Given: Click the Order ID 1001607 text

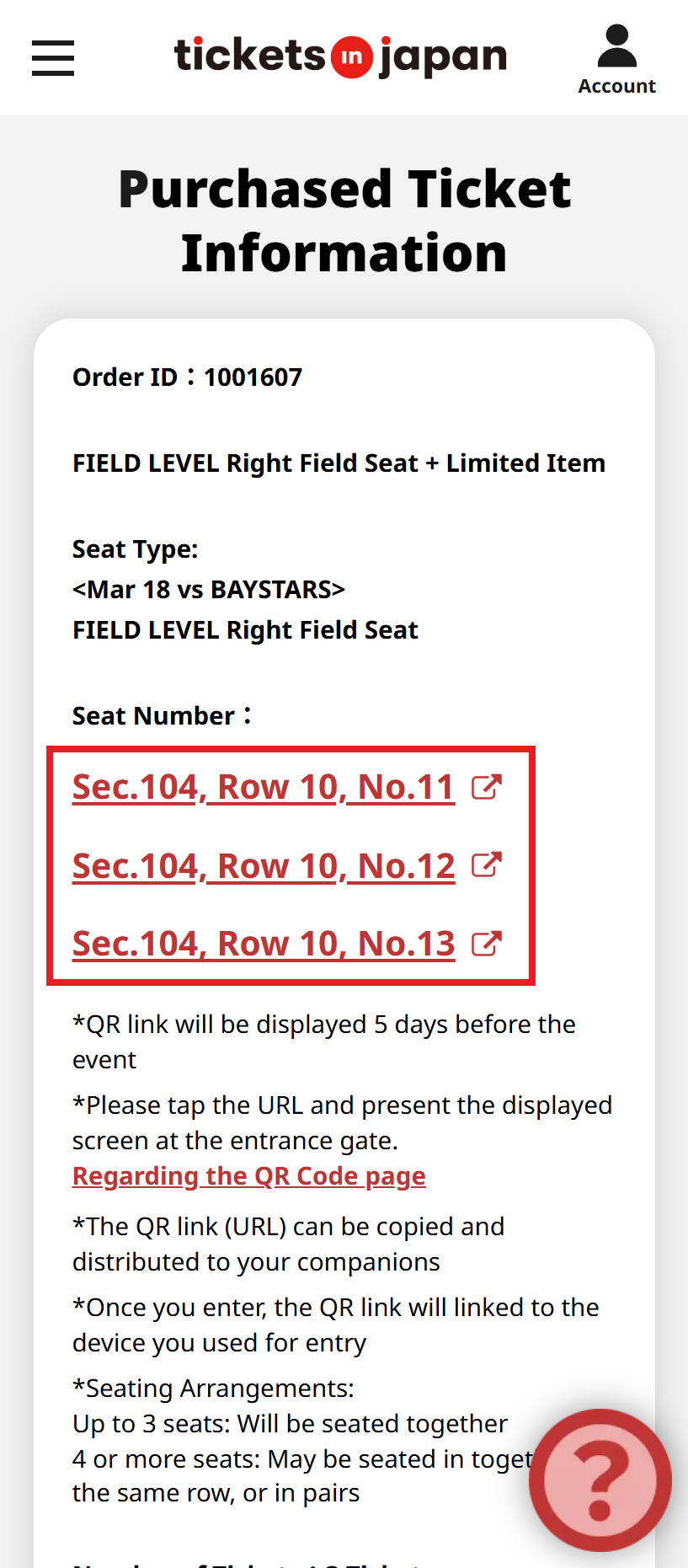Looking at the screenshot, I should click(x=187, y=377).
